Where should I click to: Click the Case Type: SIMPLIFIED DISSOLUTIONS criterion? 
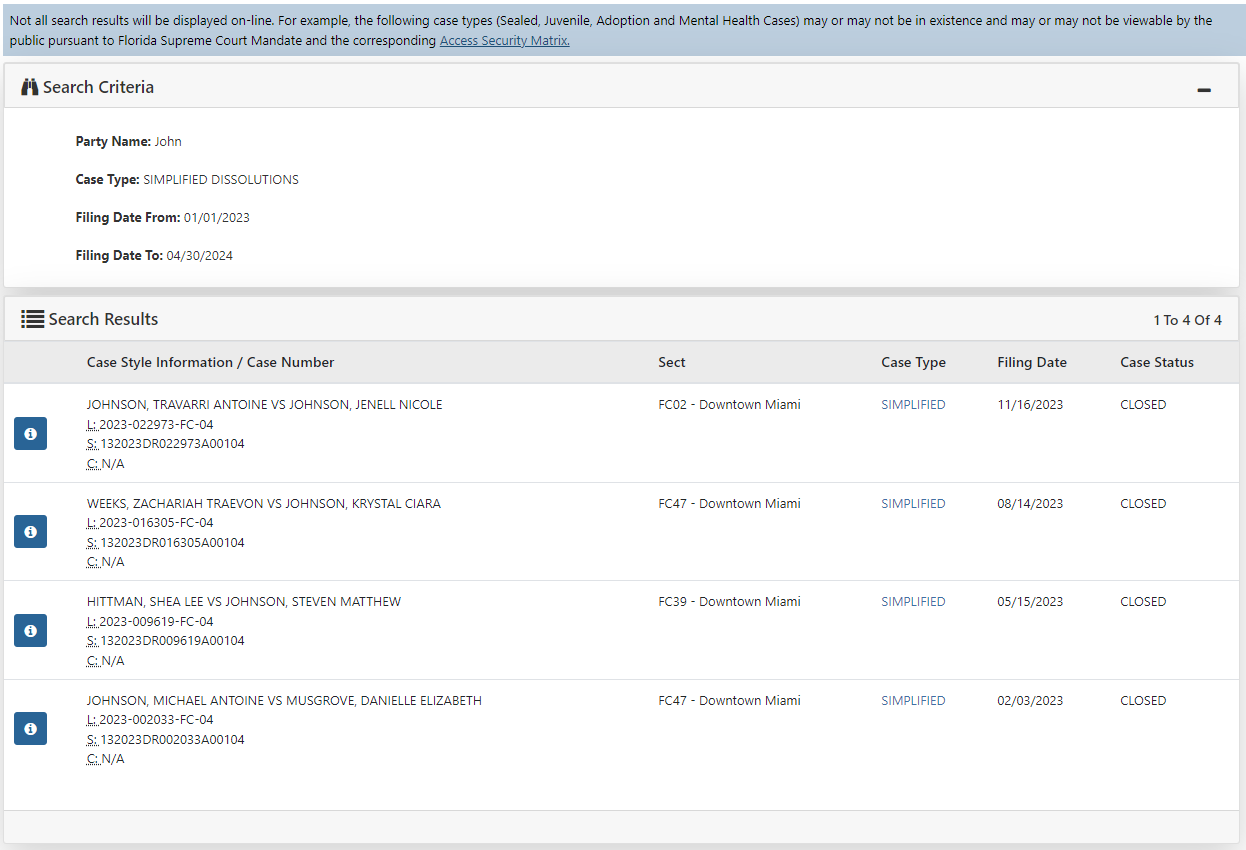click(187, 180)
